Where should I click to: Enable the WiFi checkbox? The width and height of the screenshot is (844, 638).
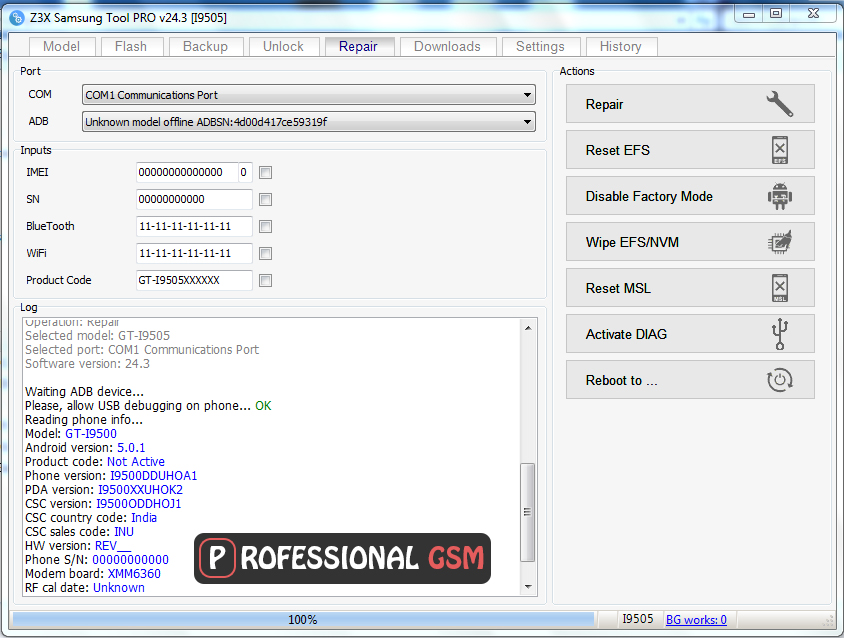coord(265,253)
